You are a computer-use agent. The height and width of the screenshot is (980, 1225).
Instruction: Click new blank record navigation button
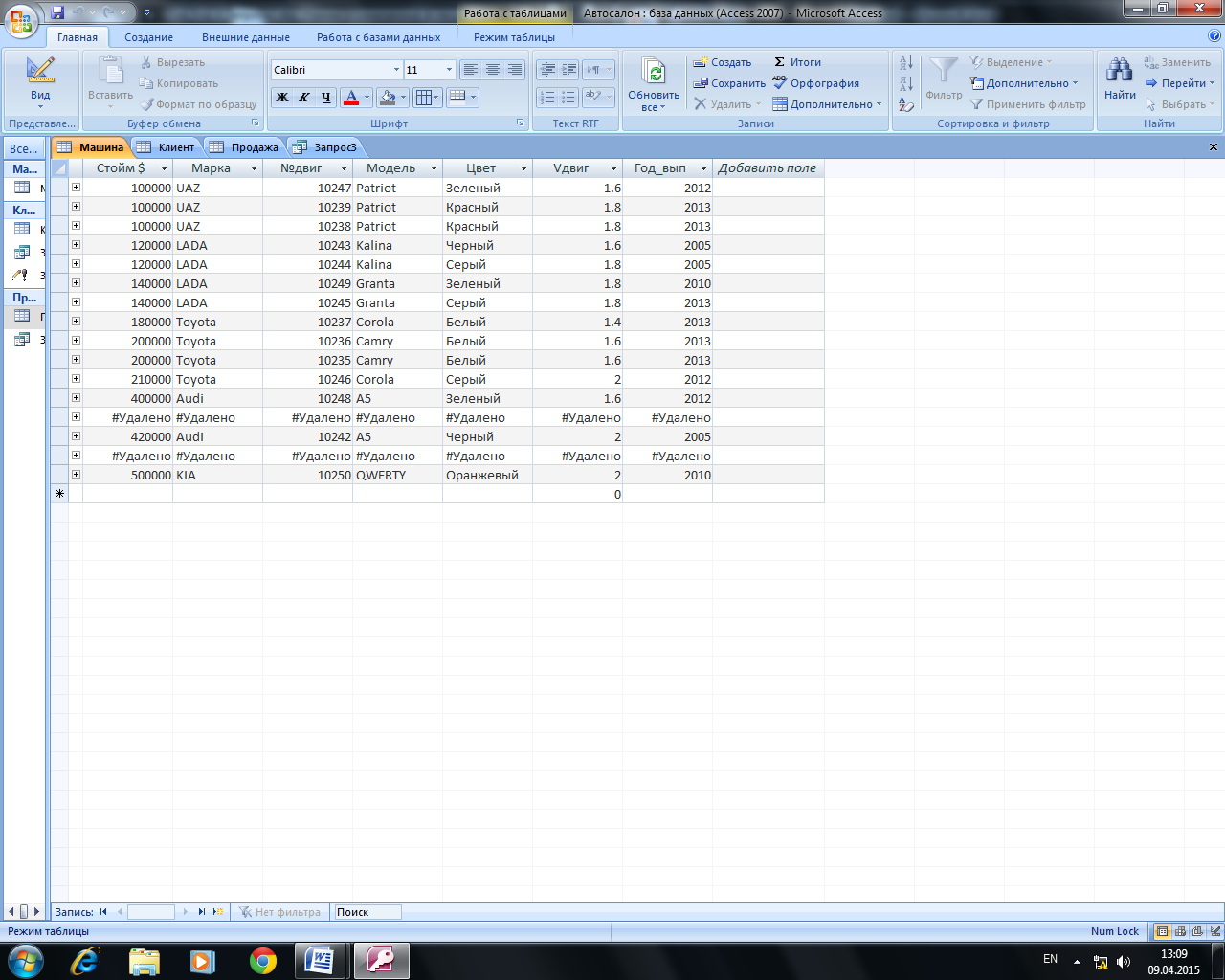click(x=218, y=912)
